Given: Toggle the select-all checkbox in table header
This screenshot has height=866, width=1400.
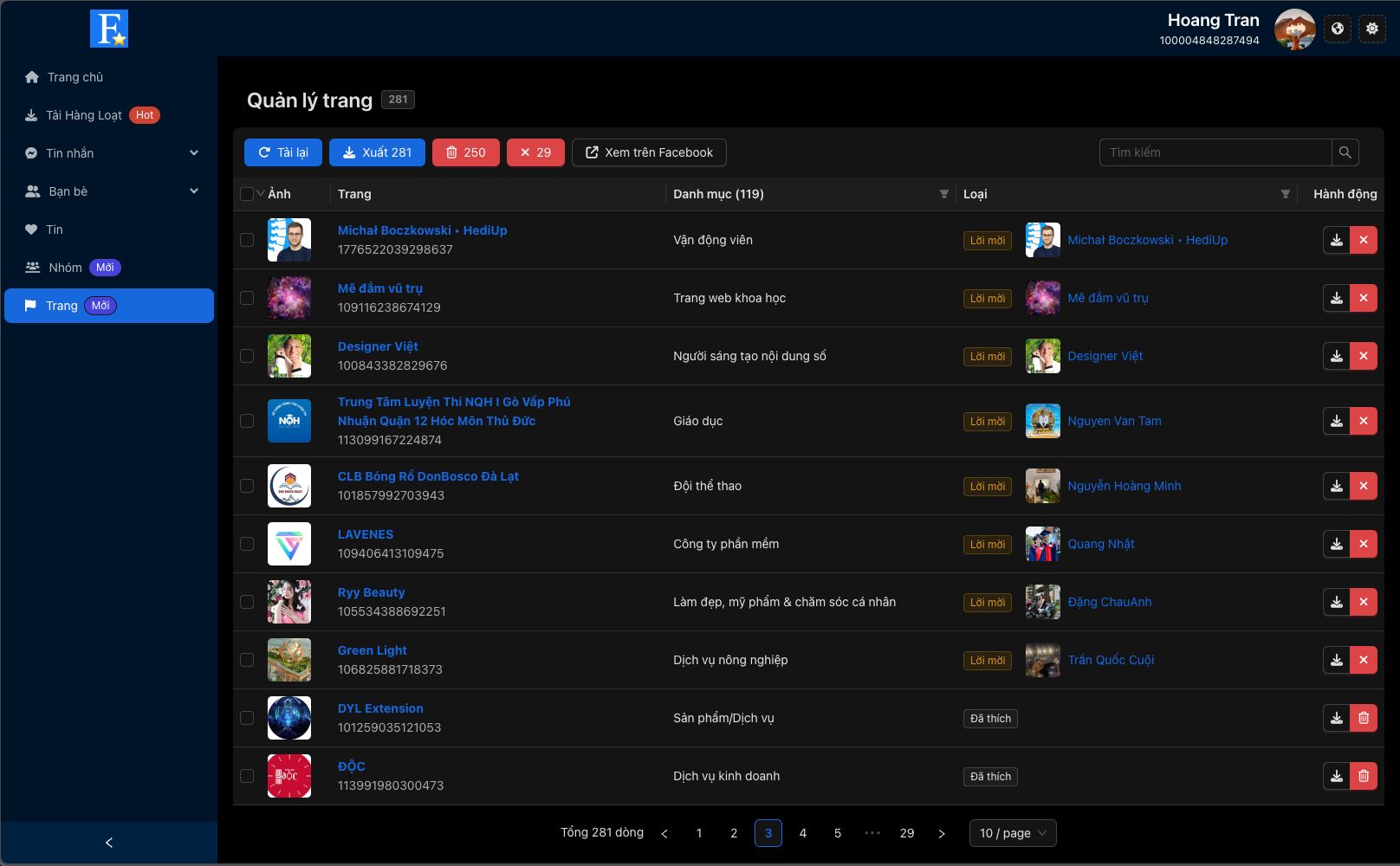Looking at the screenshot, I should 247,194.
